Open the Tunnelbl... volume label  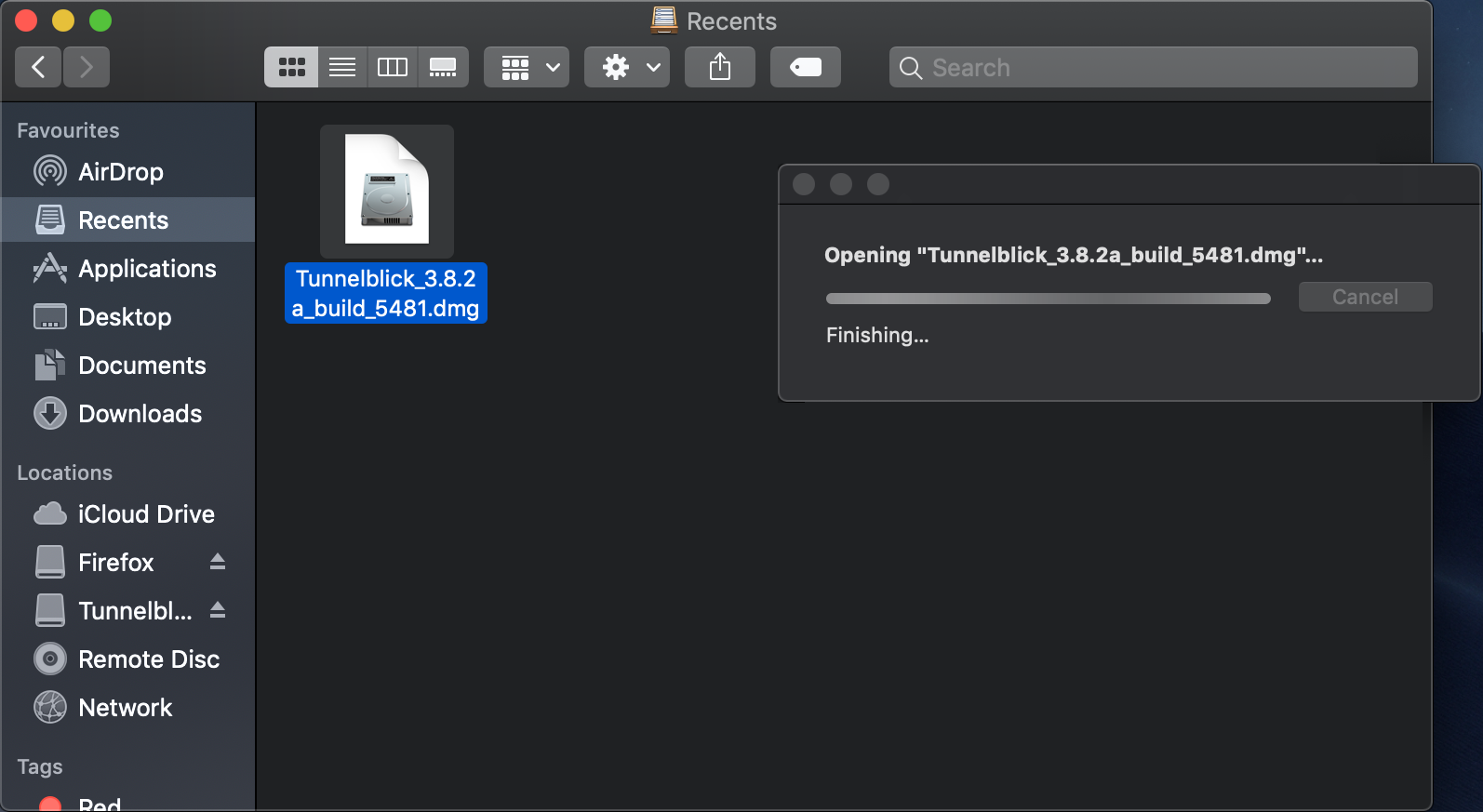pyautogui.click(x=135, y=611)
